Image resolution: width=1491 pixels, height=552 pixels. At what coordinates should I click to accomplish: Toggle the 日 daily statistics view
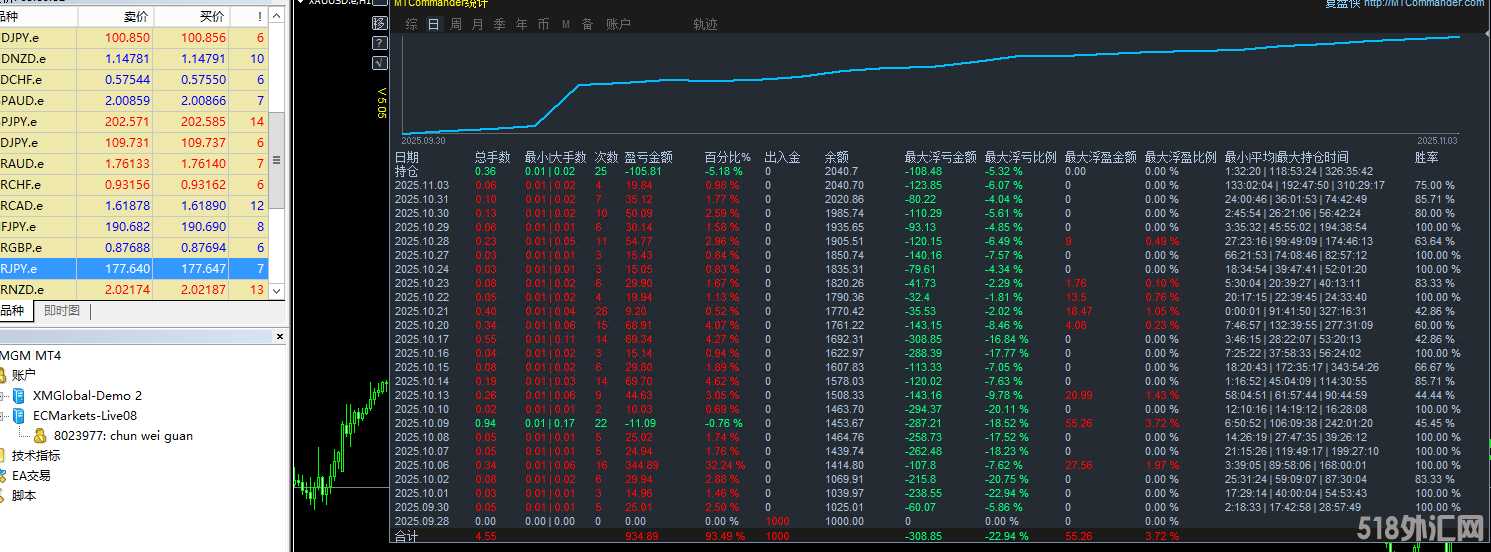click(x=434, y=24)
